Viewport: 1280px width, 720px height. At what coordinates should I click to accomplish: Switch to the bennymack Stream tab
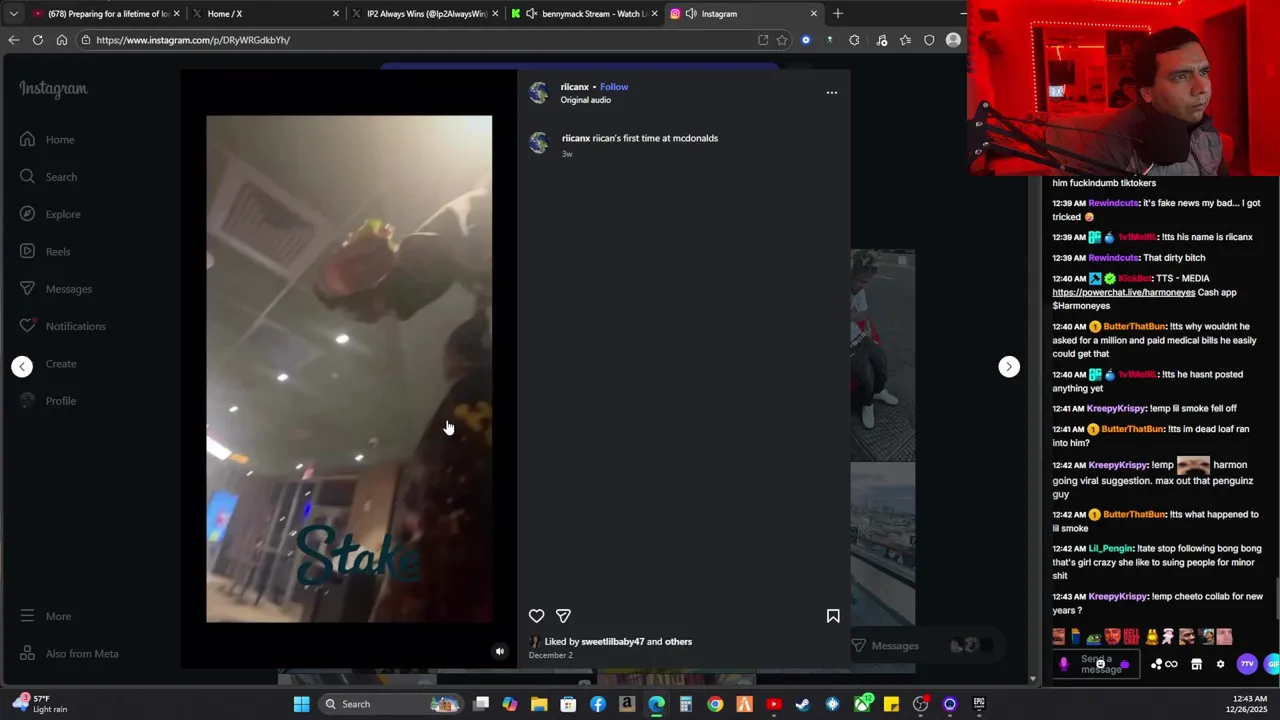coord(584,14)
